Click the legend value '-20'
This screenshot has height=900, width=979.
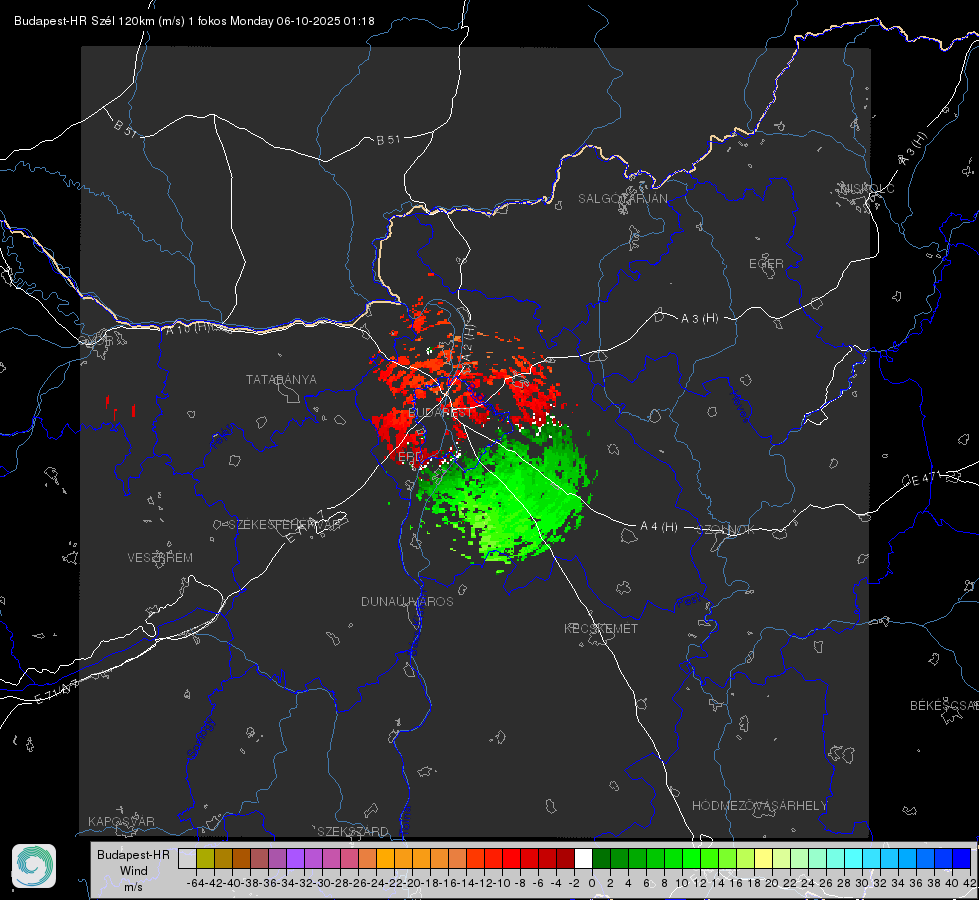[412, 883]
